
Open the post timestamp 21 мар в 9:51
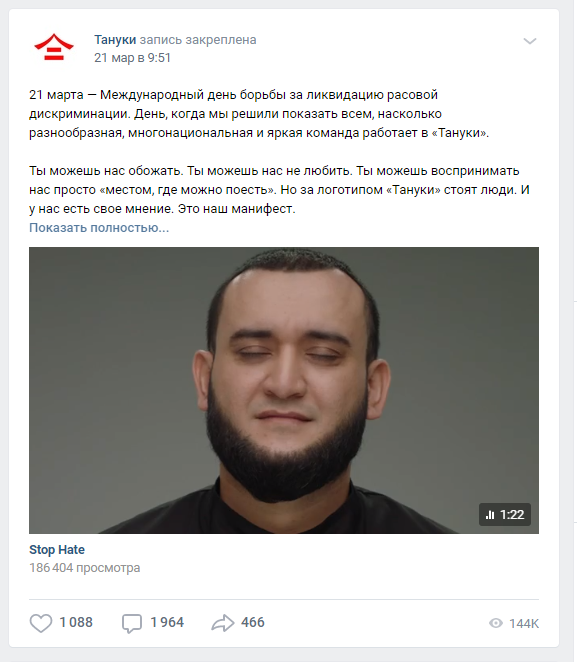pyautogui.click(x=132, y=57)
